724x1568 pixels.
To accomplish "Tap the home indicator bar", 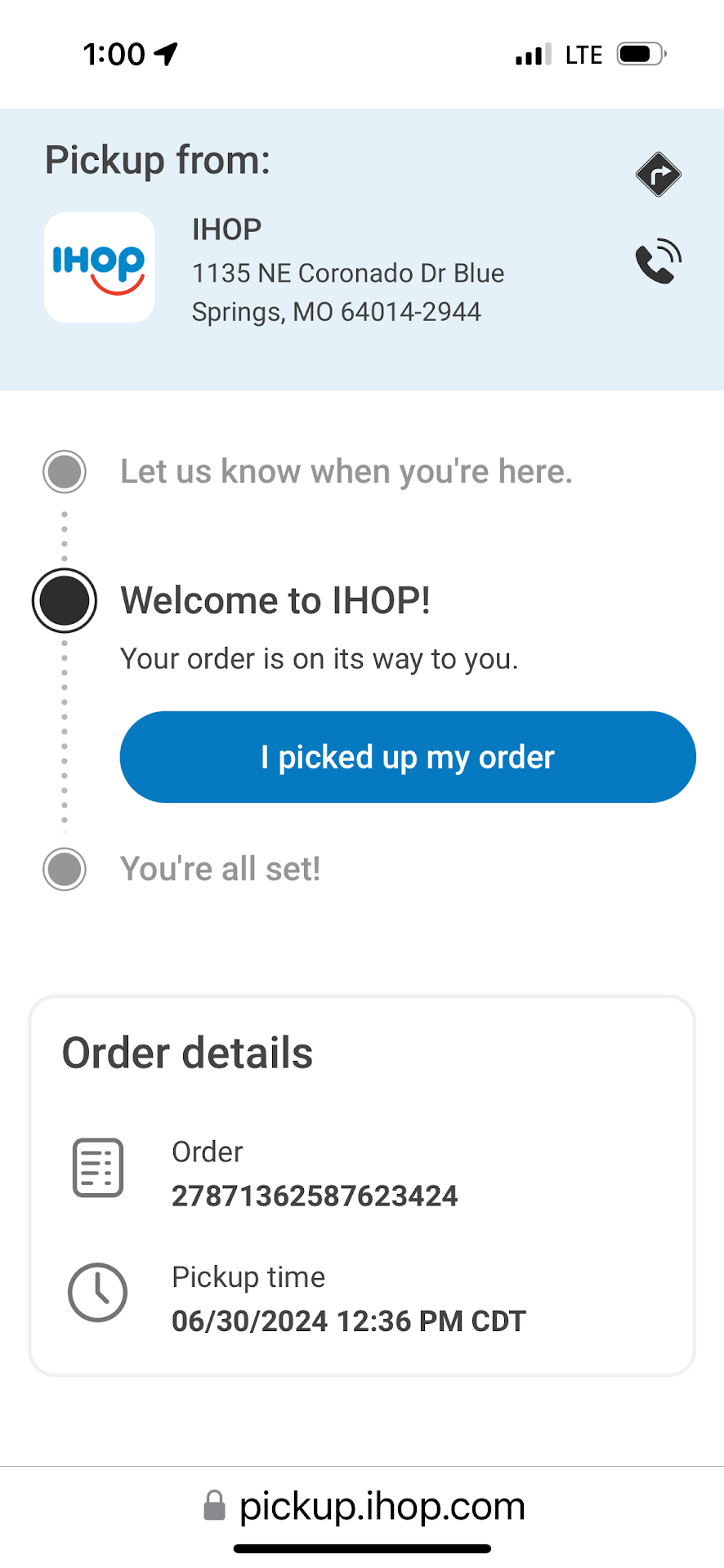I will click(362, 1548).
